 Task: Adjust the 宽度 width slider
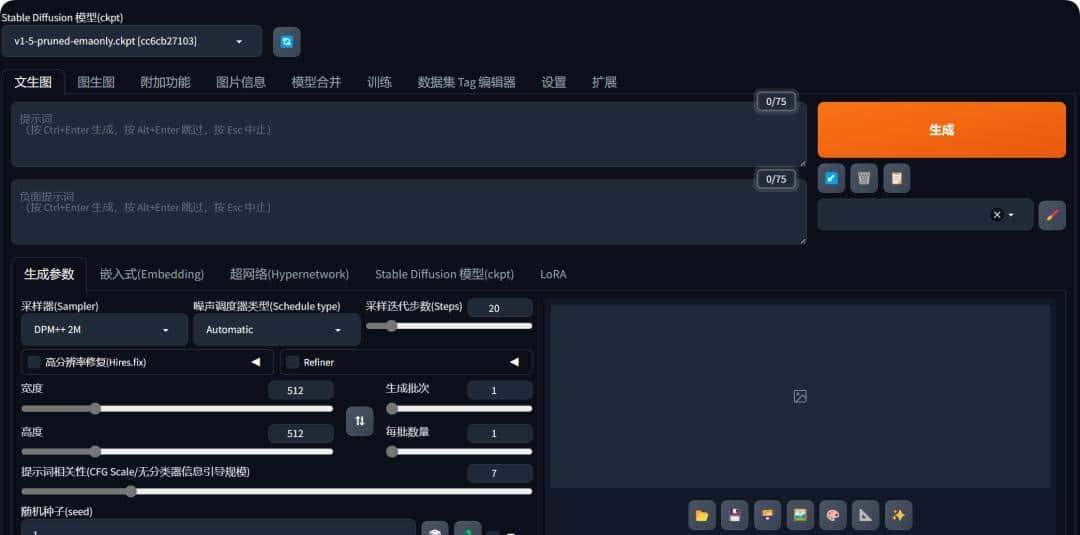coord(177,408)
